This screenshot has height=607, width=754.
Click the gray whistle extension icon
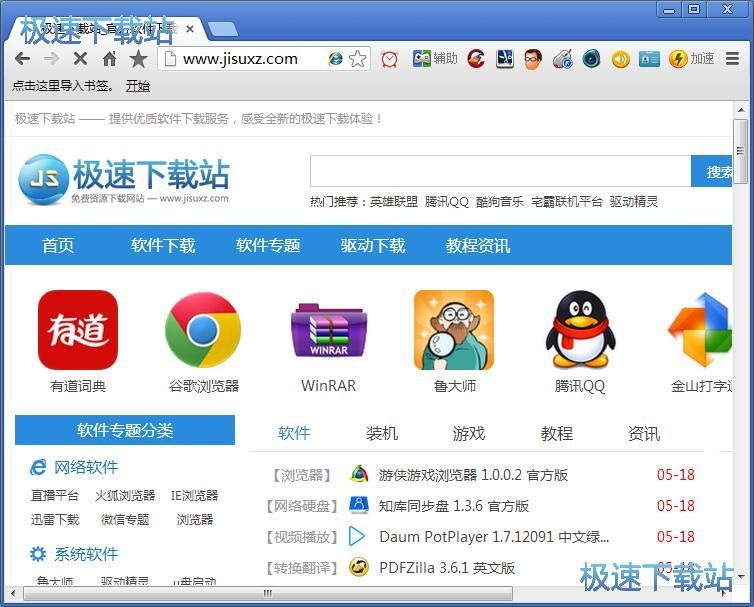(x=563, y=59)
